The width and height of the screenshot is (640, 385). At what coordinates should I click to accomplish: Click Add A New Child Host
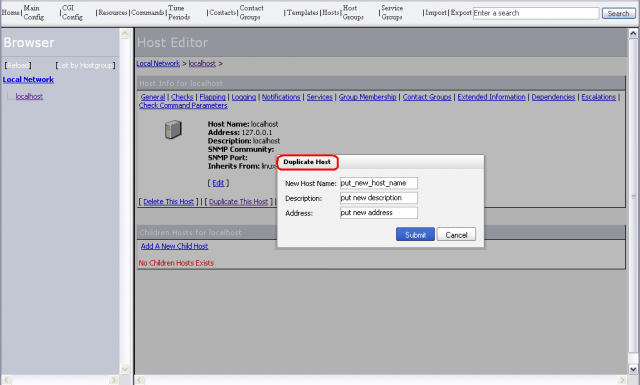coord(174,246)
